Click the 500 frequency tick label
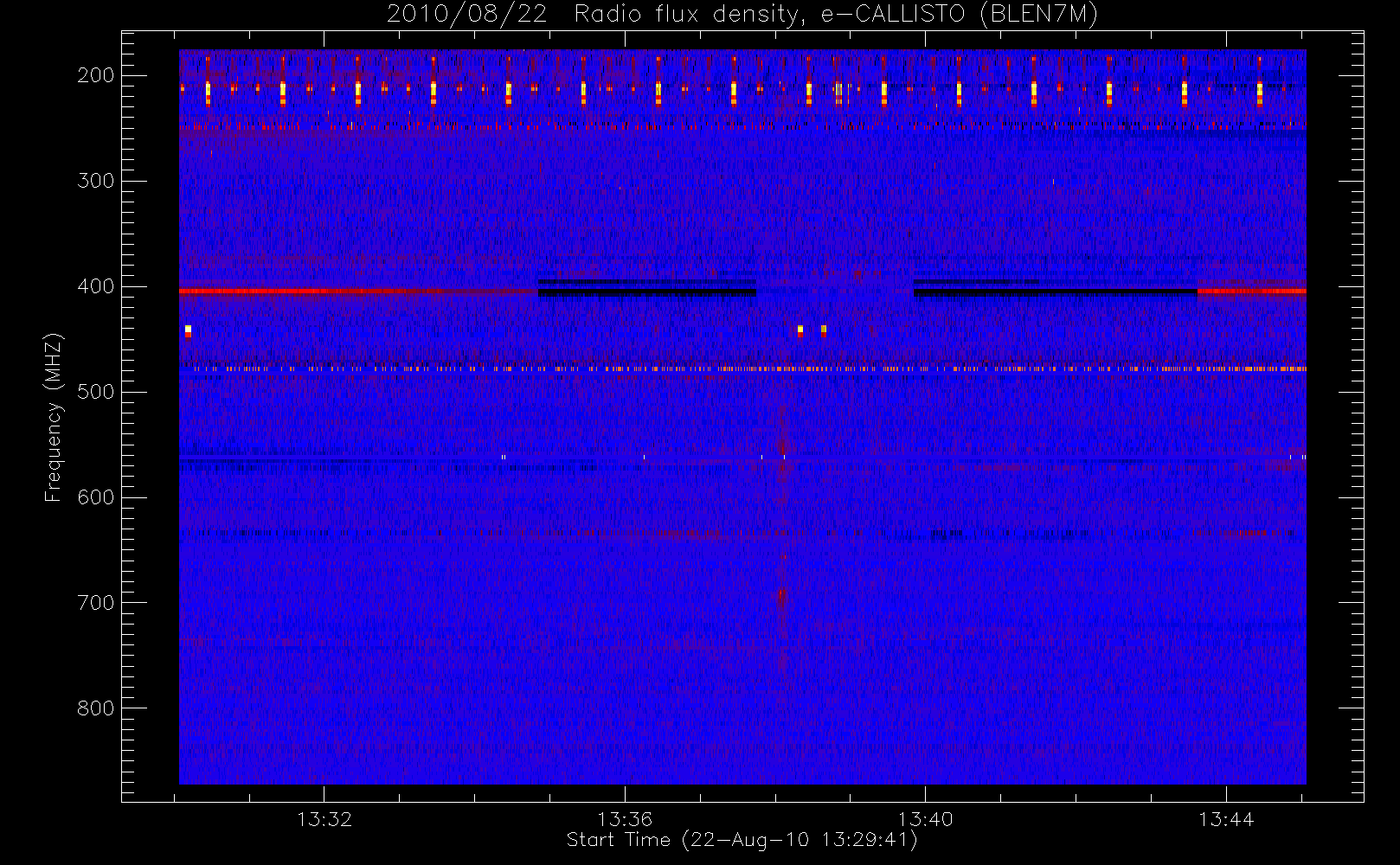The width and height of the screenshot is (1400, 865). click(96, 392)
